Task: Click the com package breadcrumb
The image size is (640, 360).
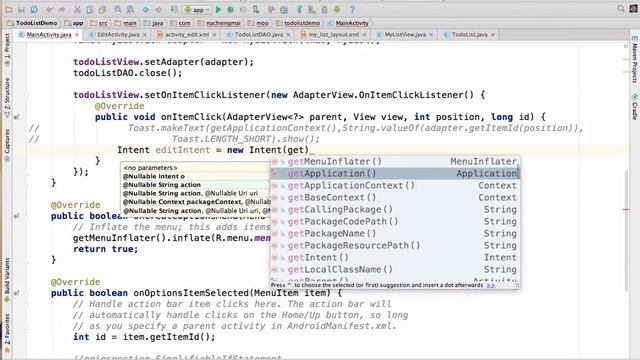Action: click(180, 23)
